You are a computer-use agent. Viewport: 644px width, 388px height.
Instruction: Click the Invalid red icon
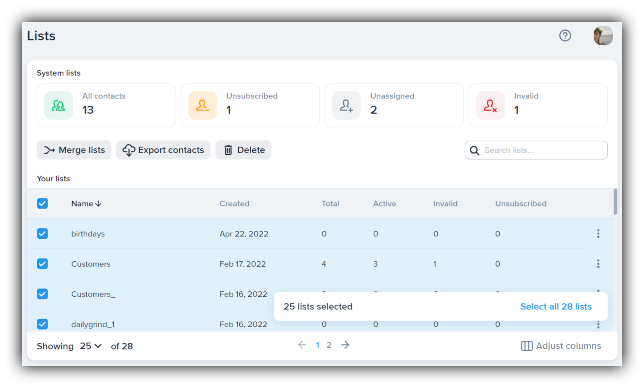(490, 106)
